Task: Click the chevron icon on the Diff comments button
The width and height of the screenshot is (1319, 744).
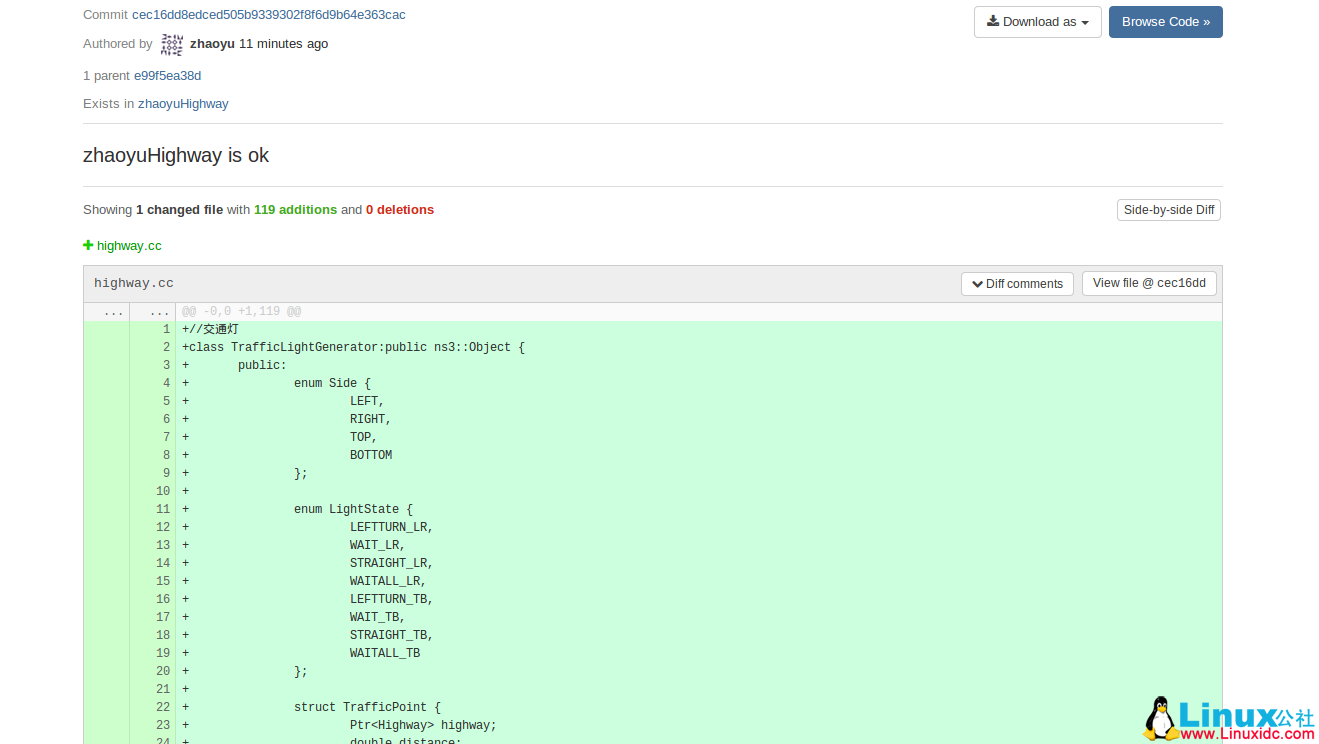Action: tap(977, 283)
